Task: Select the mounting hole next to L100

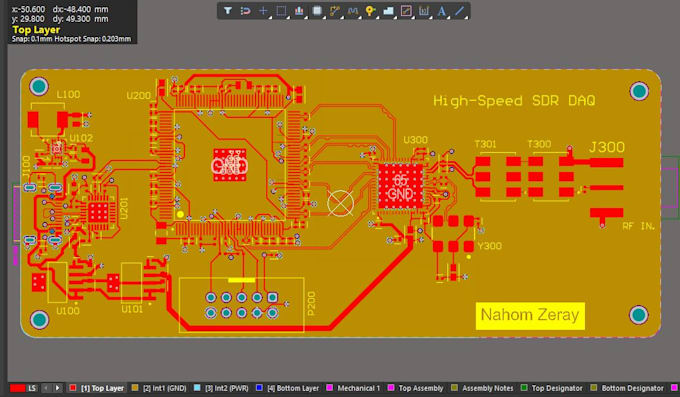Action: pos(39,86)
